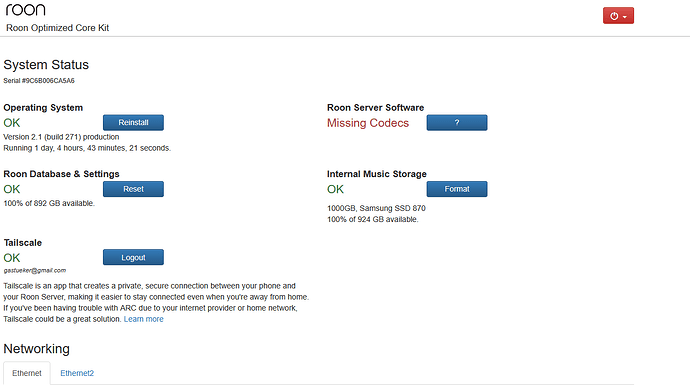Open the Missing Codecs help button
This screenshot has height=386, width=690.
point(457,122)
